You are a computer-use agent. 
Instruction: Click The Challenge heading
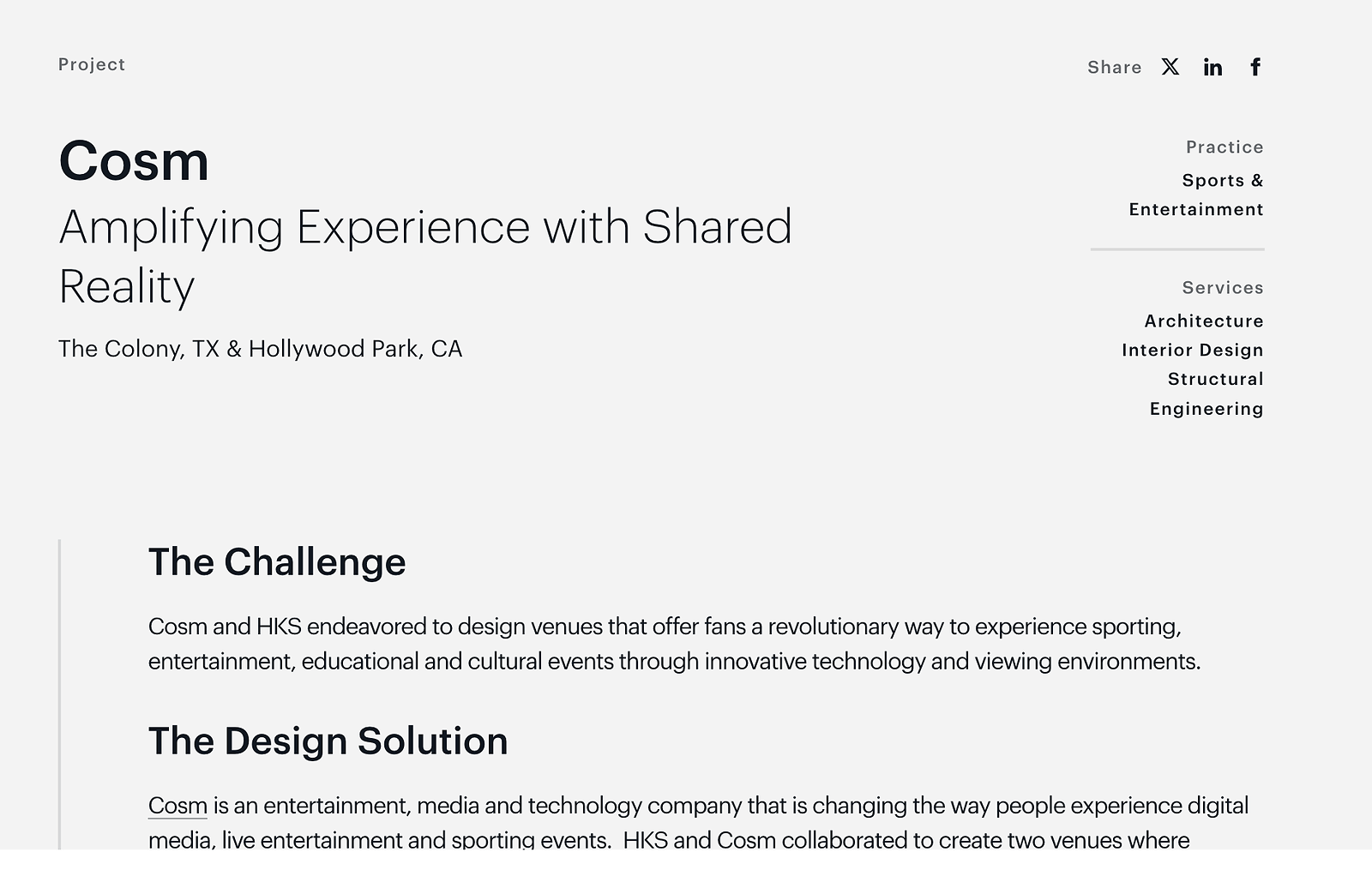277,562
